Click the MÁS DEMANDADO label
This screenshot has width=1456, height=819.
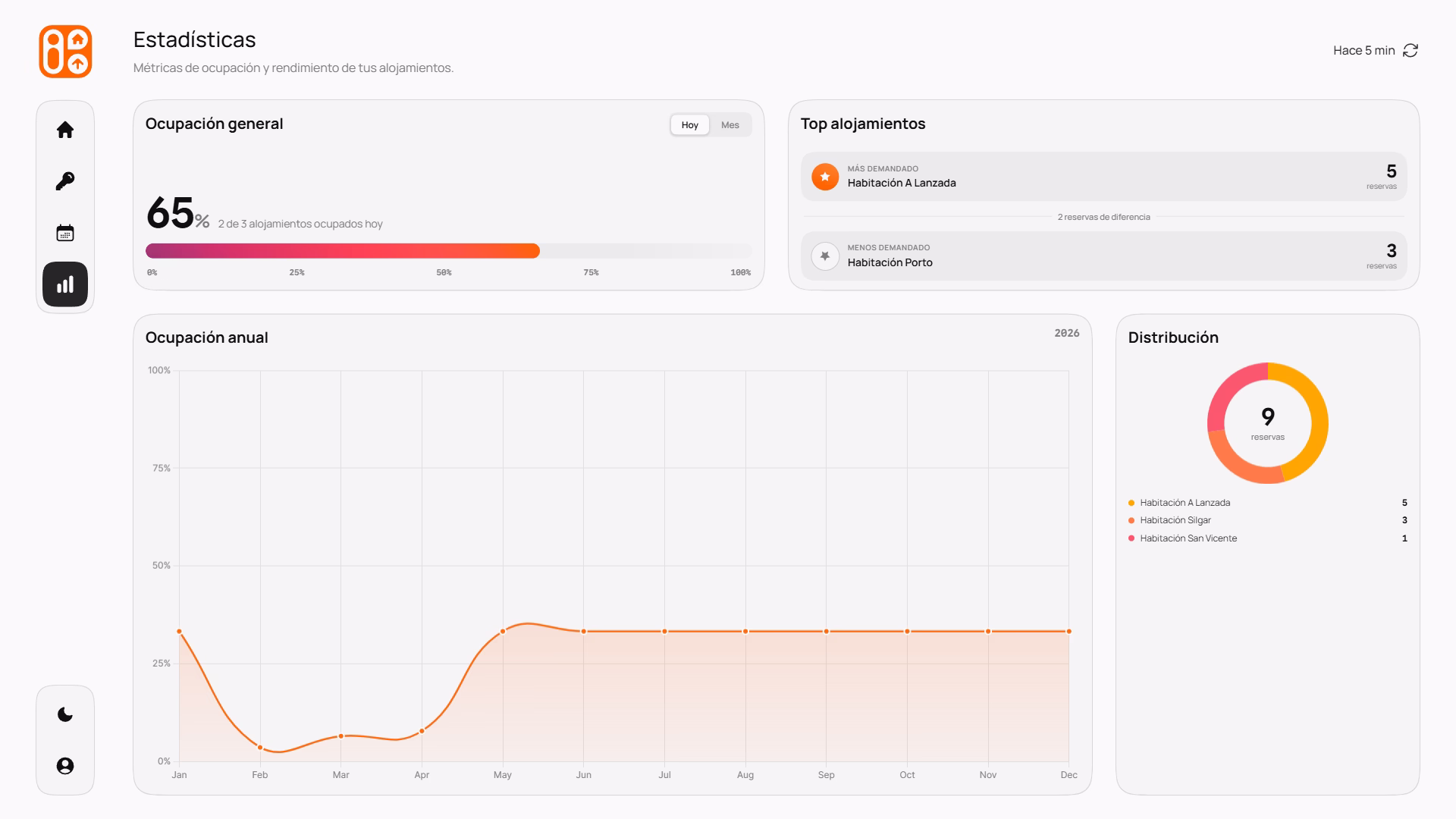883,169
